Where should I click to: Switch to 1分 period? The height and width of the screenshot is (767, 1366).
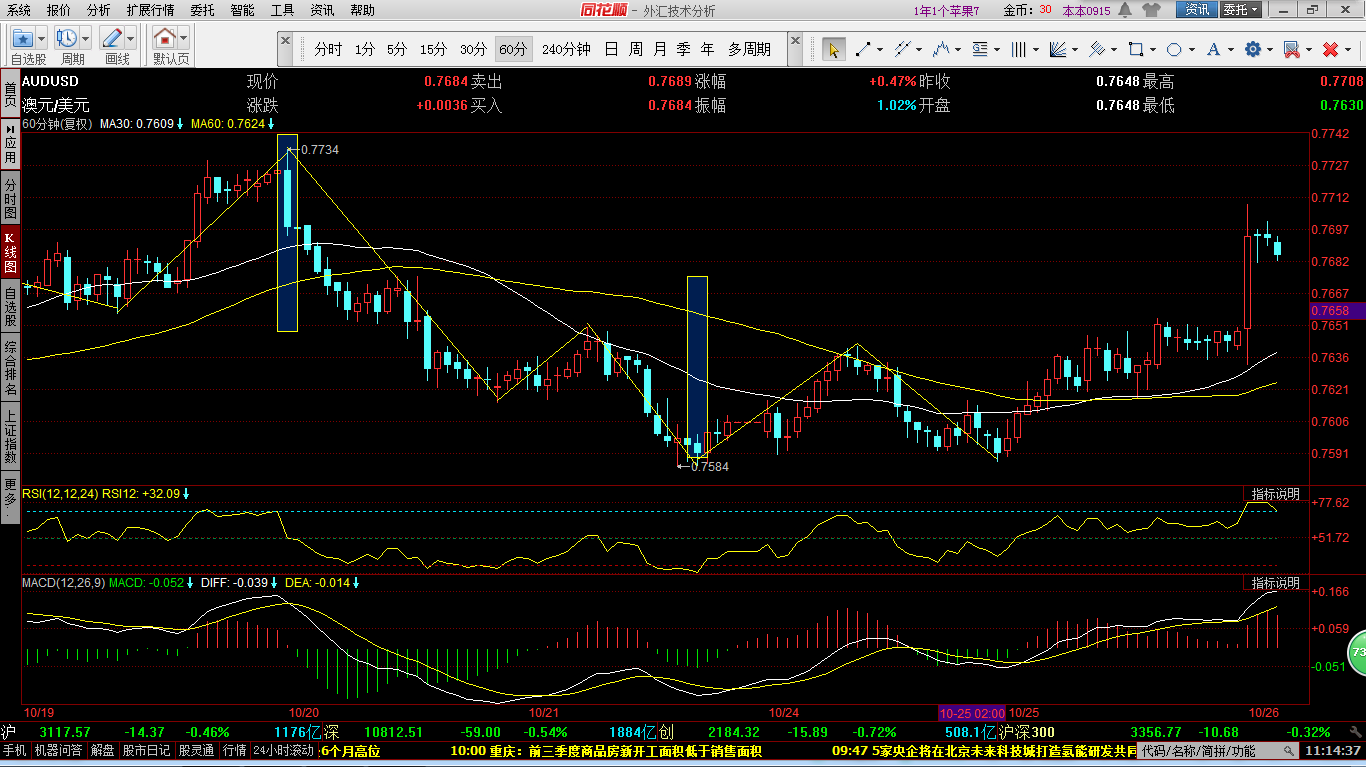tap(365, 49)
